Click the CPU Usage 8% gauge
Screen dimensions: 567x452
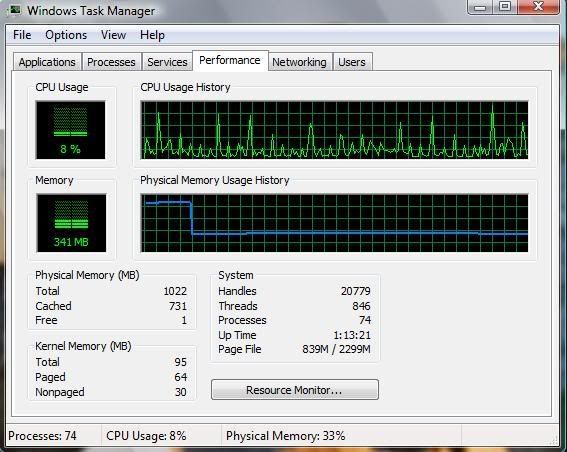pyautogui.click(x=71, y=130)
